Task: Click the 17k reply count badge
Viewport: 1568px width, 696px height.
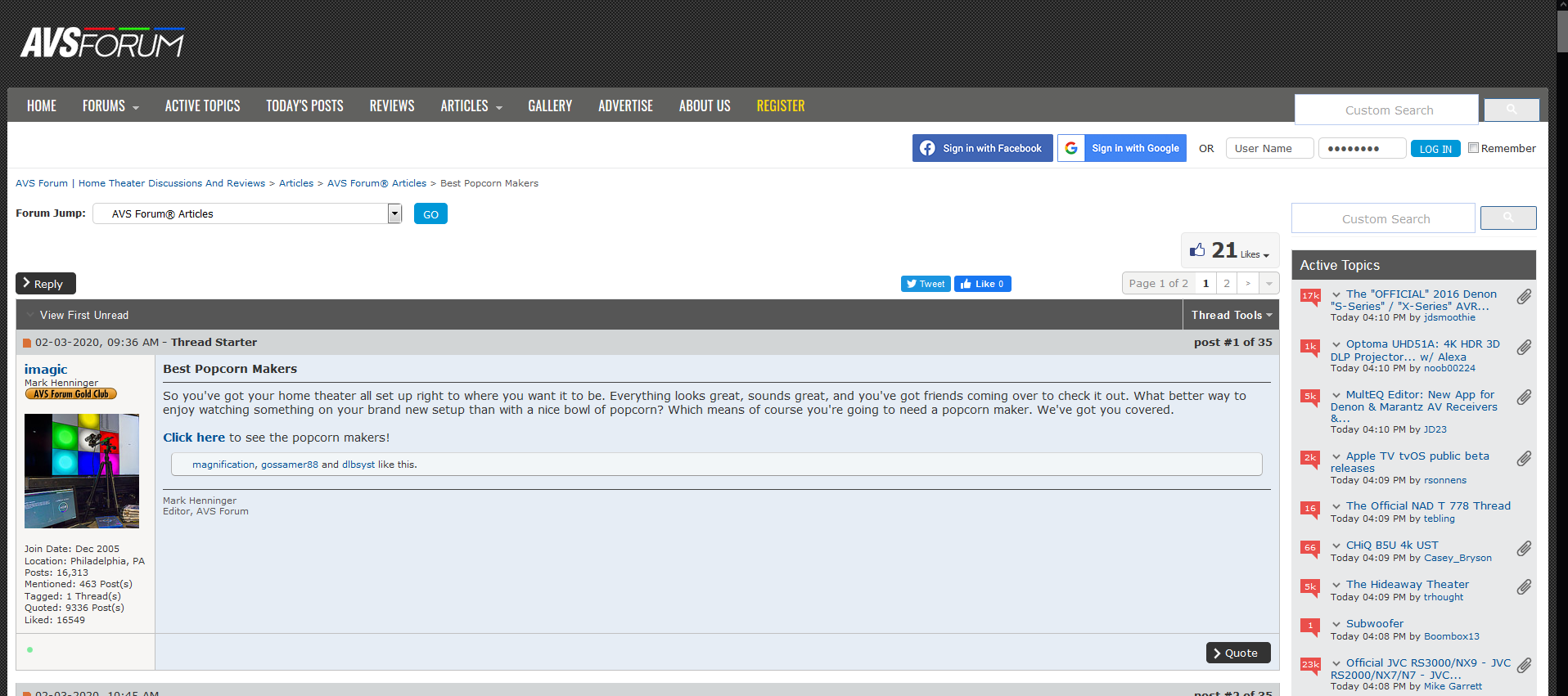Action: [1310, 297]
